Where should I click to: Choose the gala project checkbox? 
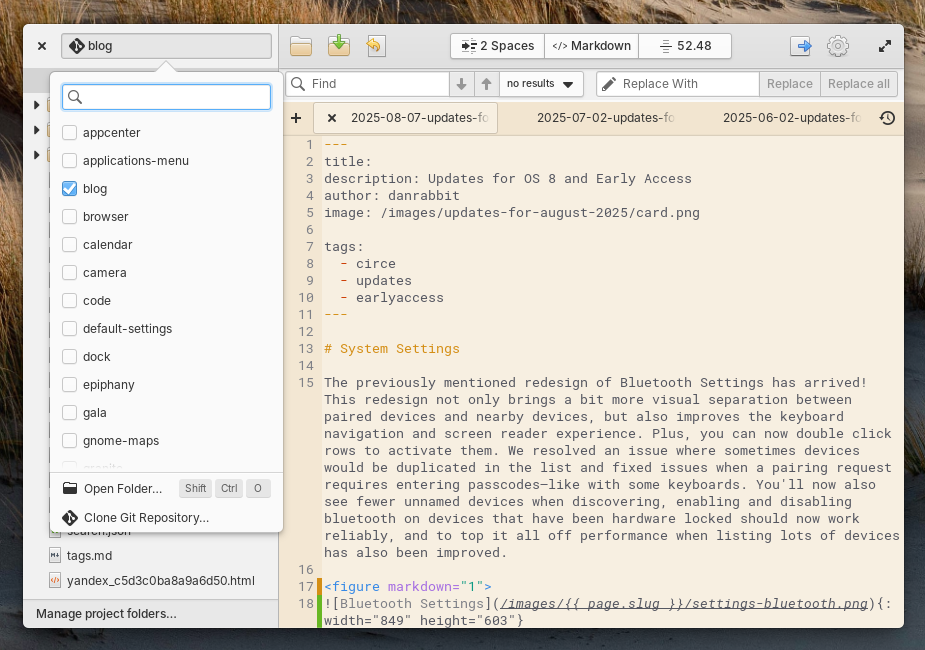pyautogui.click(x=70, y=413)
